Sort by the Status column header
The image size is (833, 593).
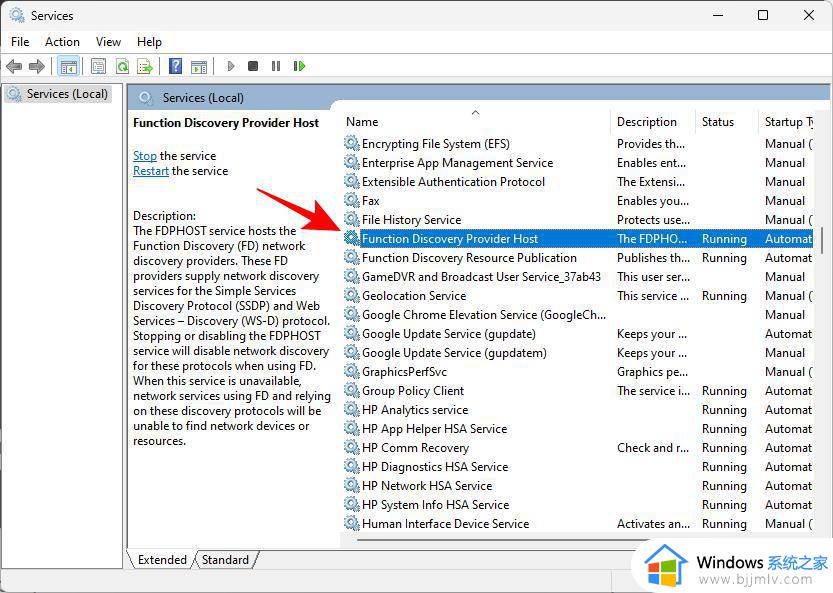tap(726, 122)
